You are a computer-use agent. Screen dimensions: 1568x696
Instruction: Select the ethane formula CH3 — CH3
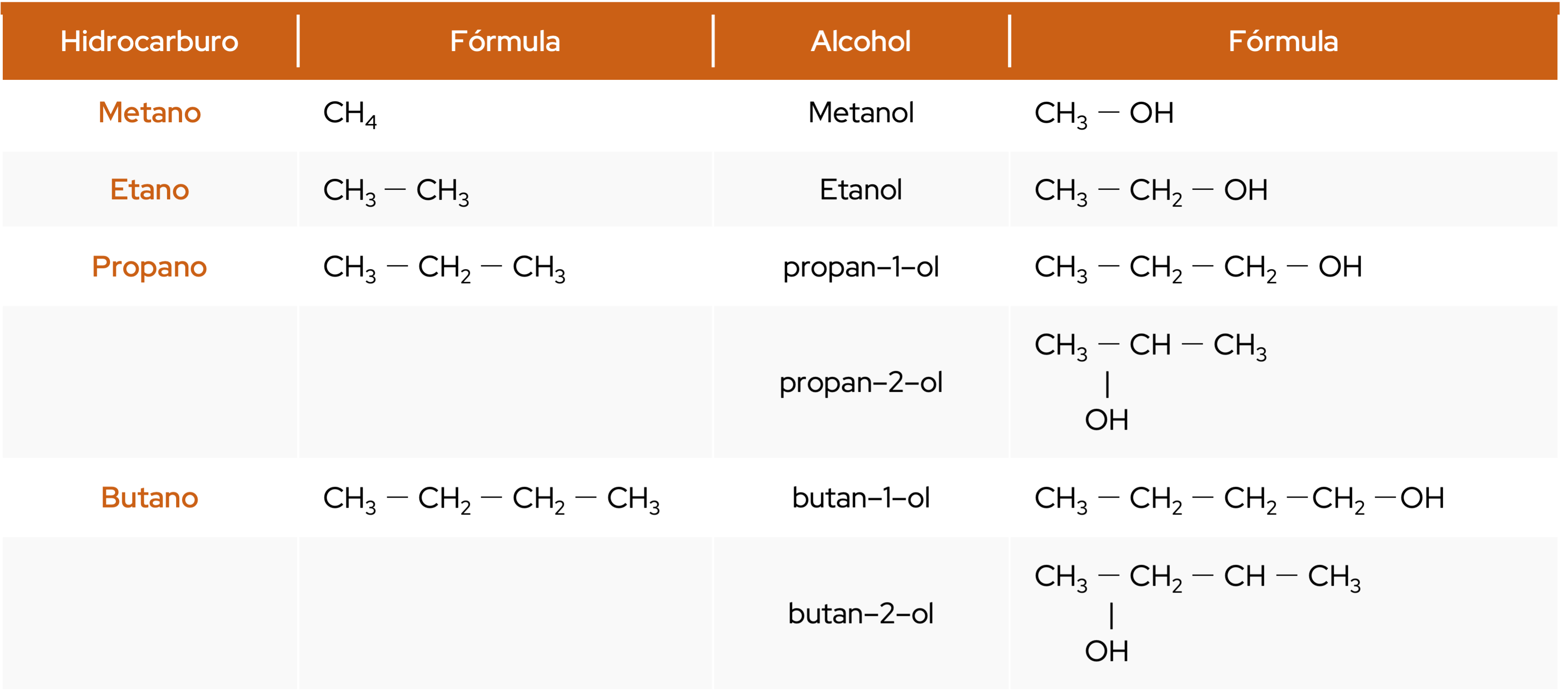tap(396, 192)
